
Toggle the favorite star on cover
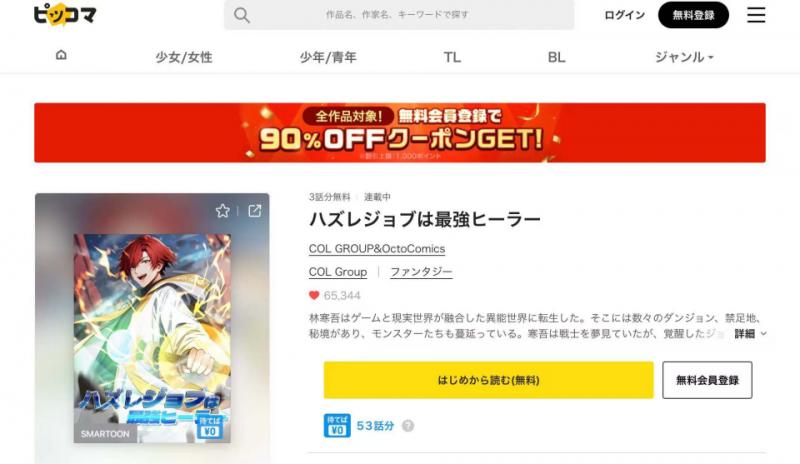(222, 211)
